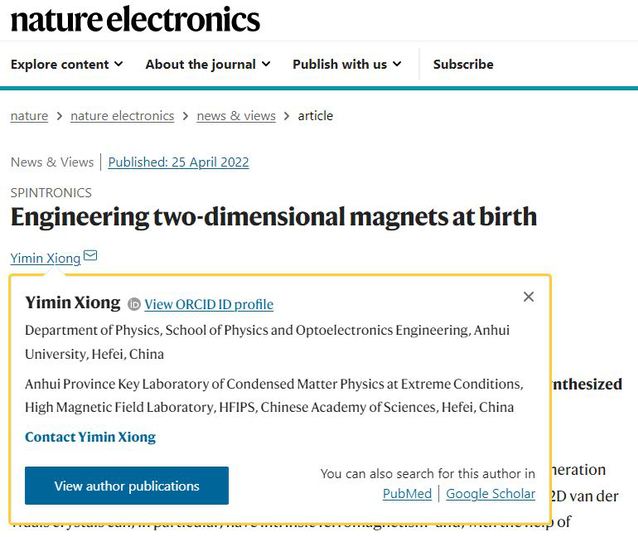Click the nature electronics journal logo
The width and height of the screenshot is (638, 537).
click(135, 19)
